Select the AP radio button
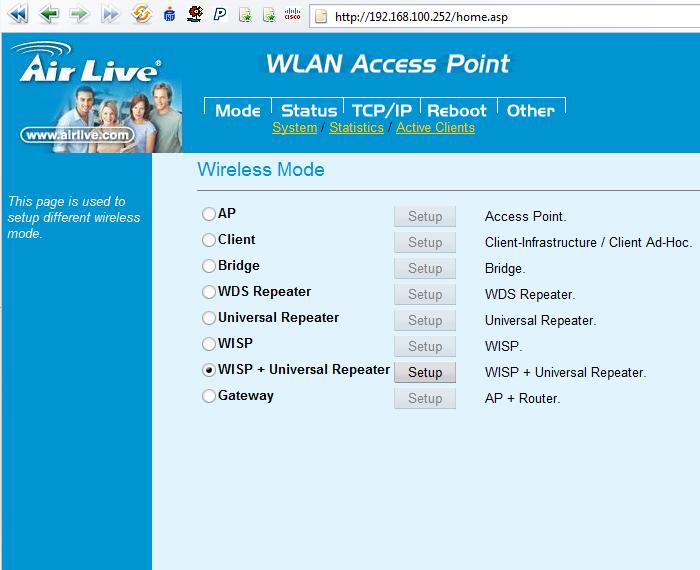The image size is (700, 570). click(x=209, y=214)
